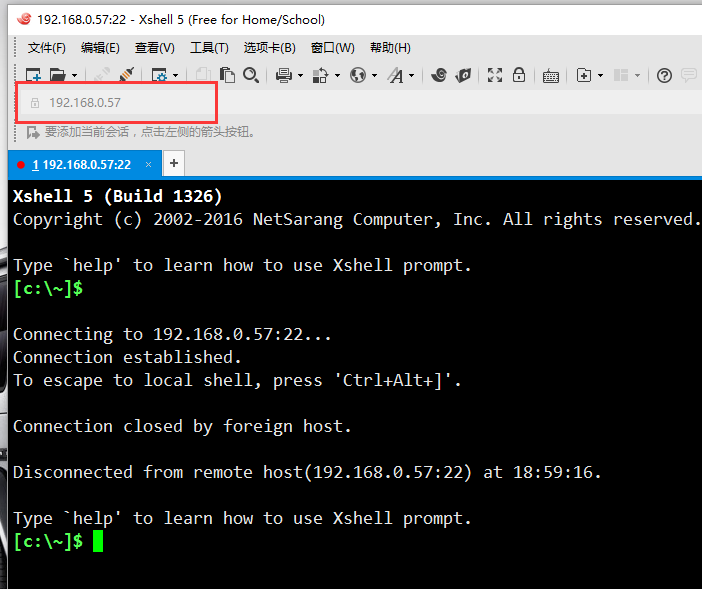Click the chat bubble feedback icon
702x589 pixels.
coord(689,75)
